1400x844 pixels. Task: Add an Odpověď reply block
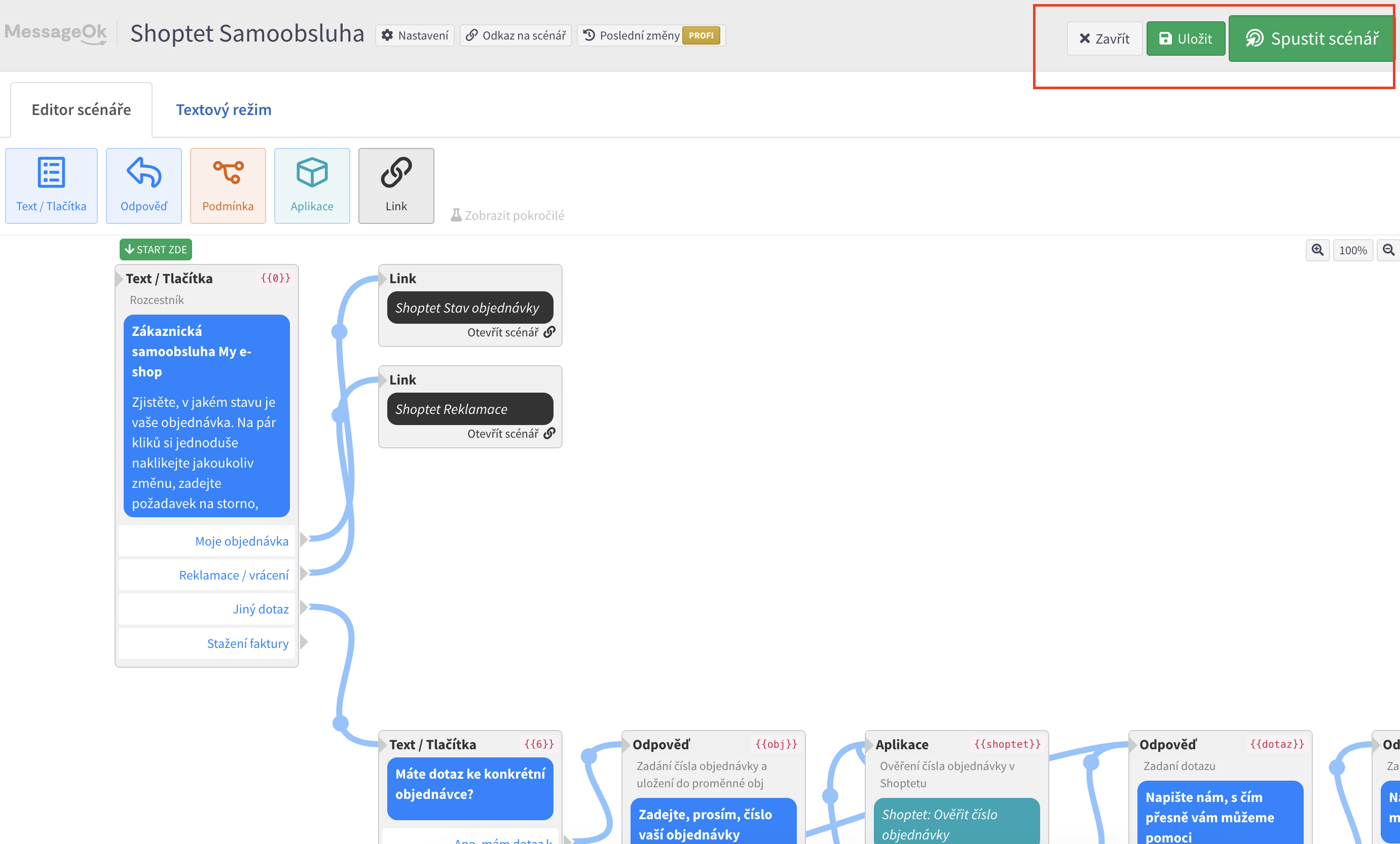(x=144, y=186)
